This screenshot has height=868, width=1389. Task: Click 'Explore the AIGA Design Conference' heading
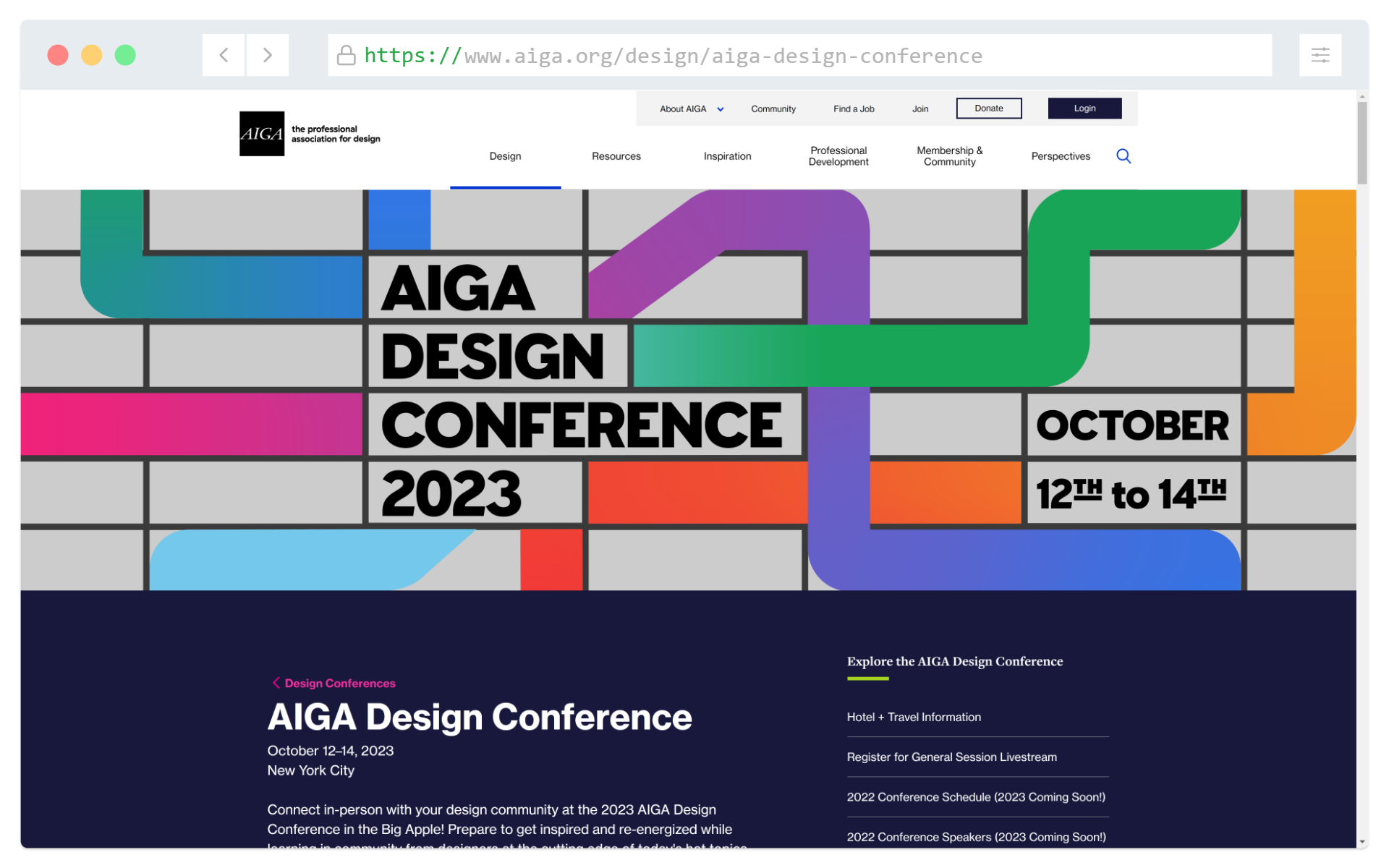(955, 661)
